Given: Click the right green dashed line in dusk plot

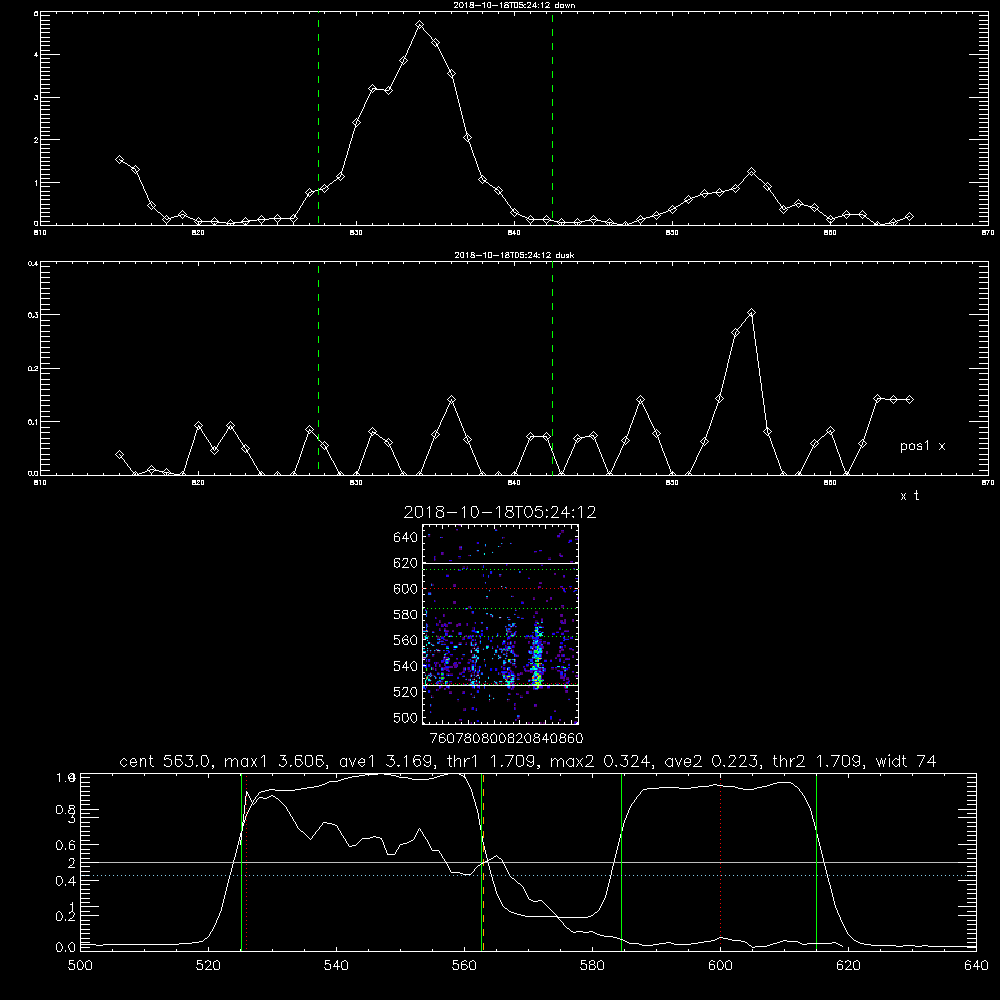Looking at the screenshot, I should [x=552, y=369].
